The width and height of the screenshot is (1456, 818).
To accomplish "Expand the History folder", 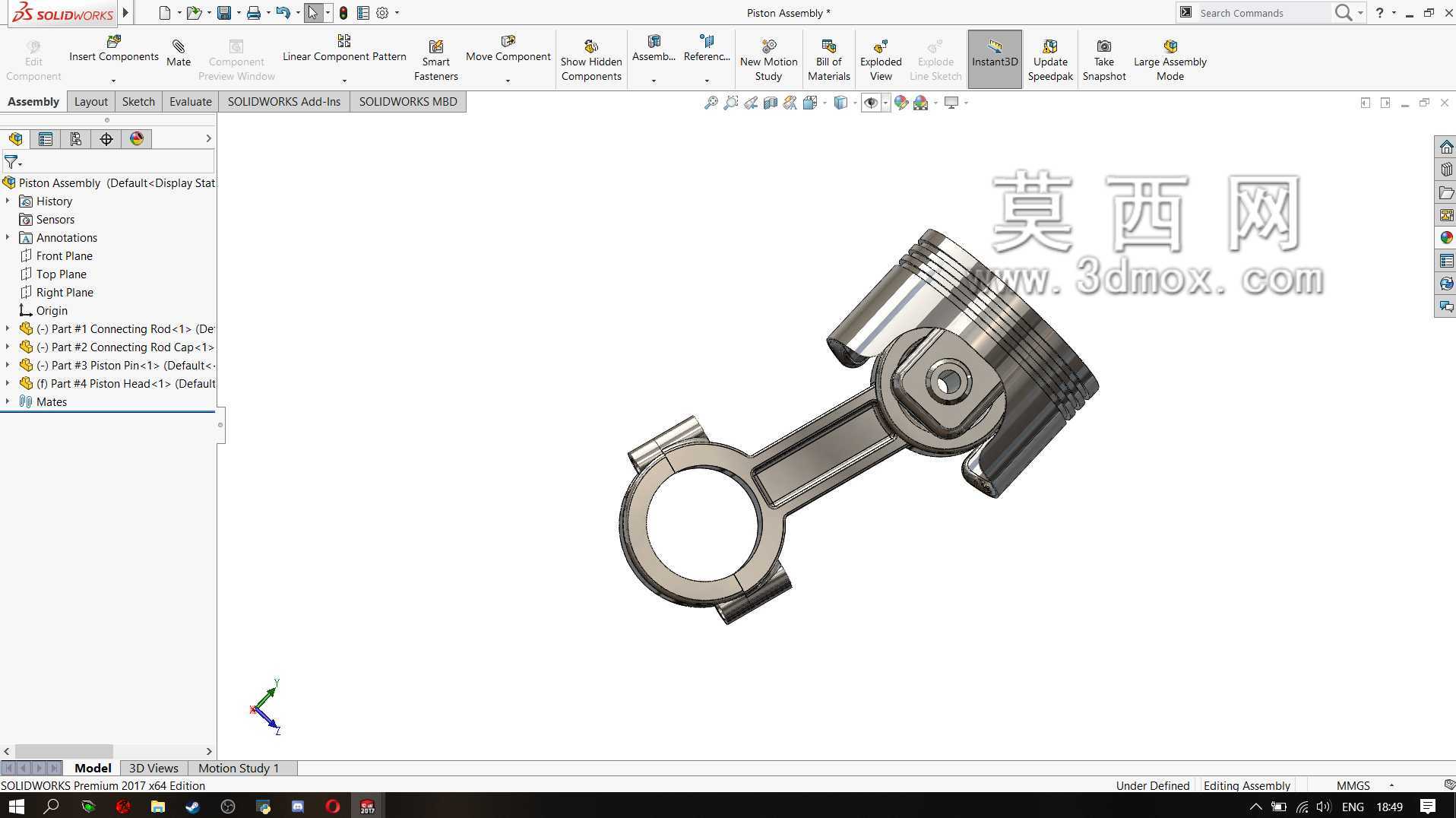I will pos(8,201).
